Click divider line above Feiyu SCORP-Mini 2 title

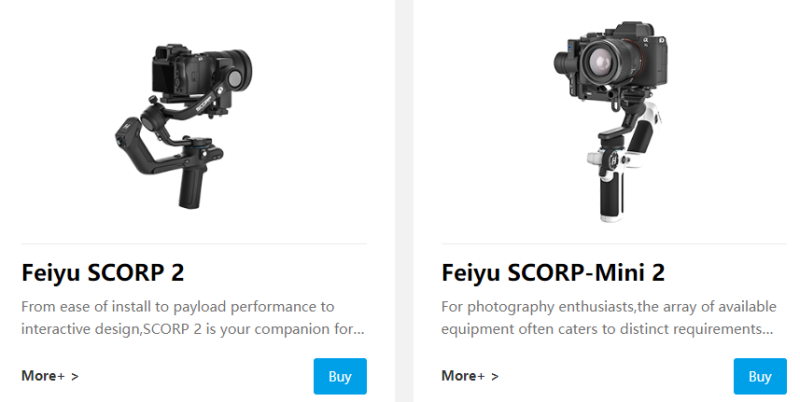pos(613,243)
